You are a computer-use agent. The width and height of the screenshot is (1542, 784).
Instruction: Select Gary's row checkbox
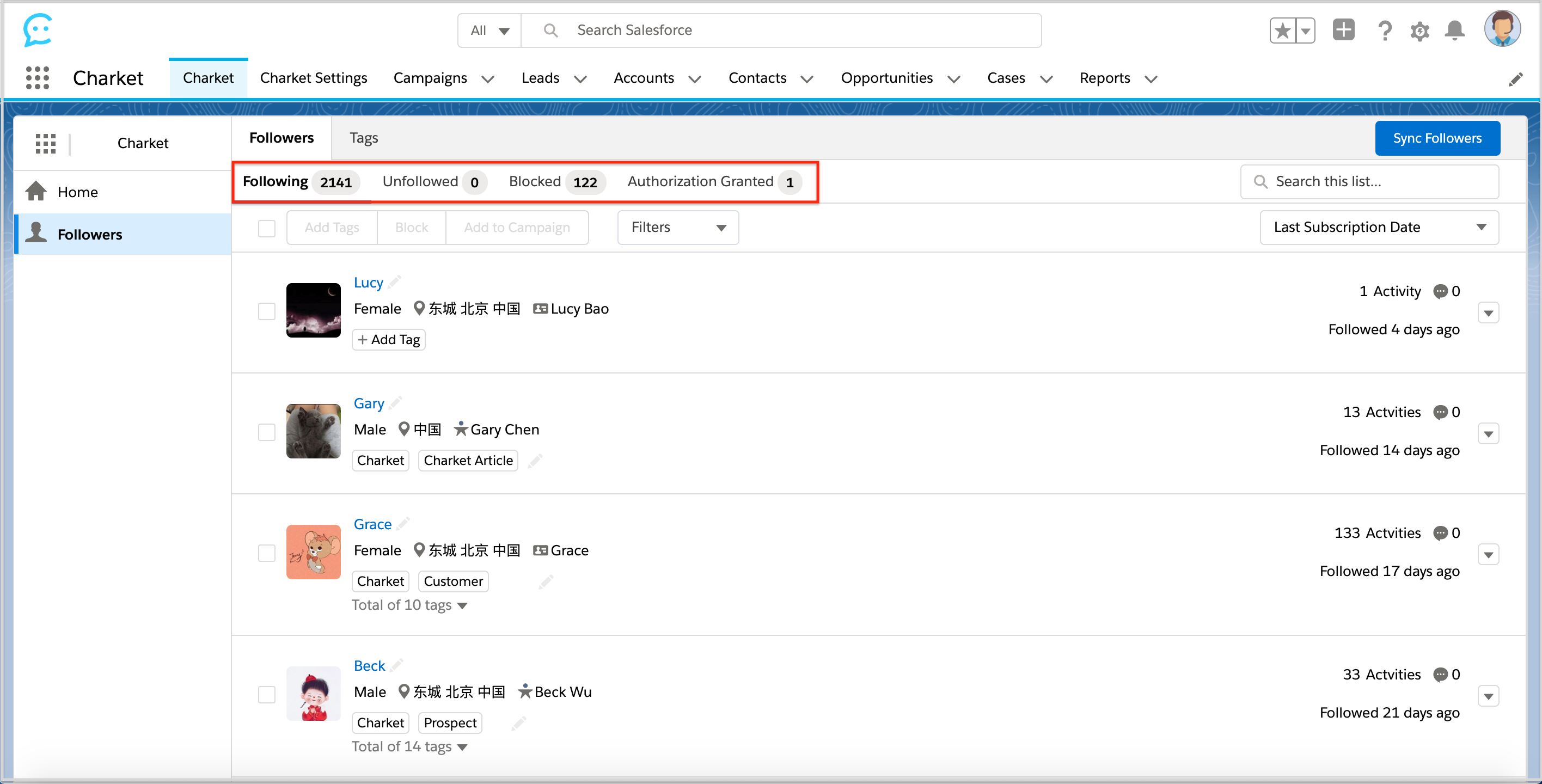[266, 432]
